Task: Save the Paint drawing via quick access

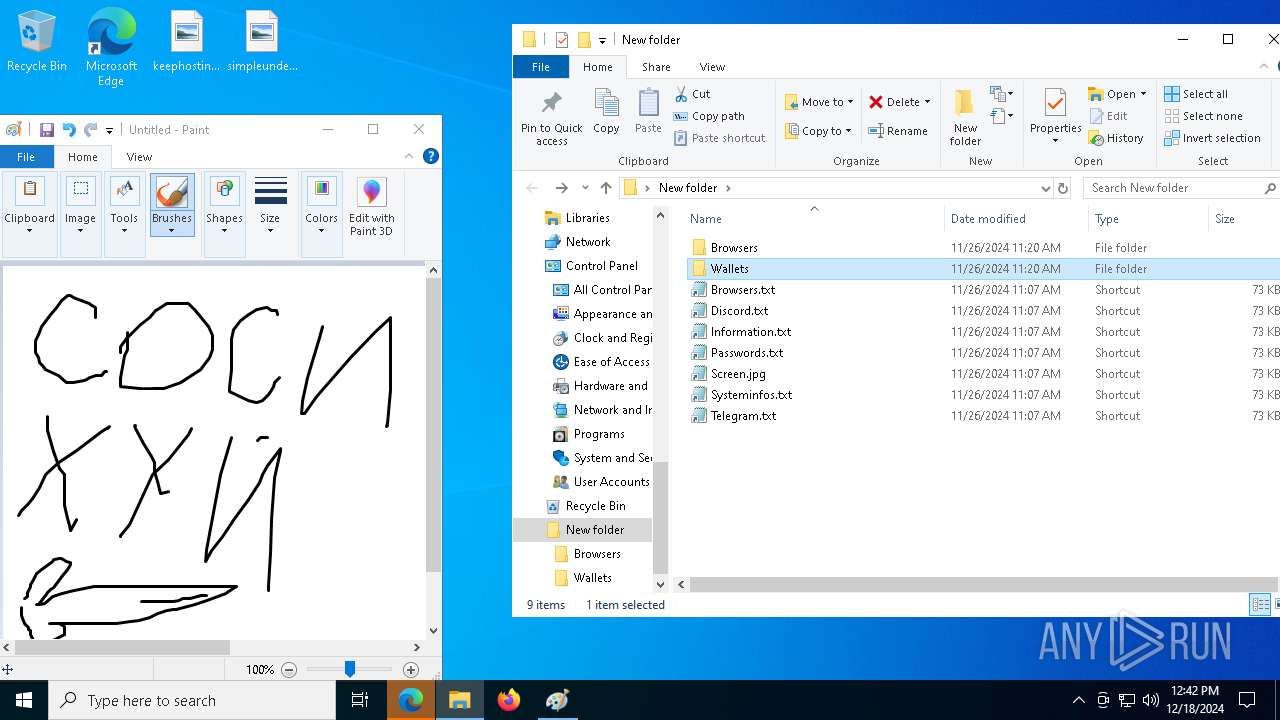Action: coord(46,129)
